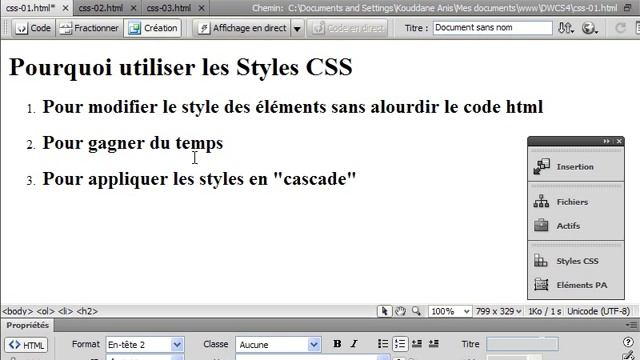This screenshot has height=360, width=640.
Task: Choose the Hand tool in status bar
Action: (400, 311)
